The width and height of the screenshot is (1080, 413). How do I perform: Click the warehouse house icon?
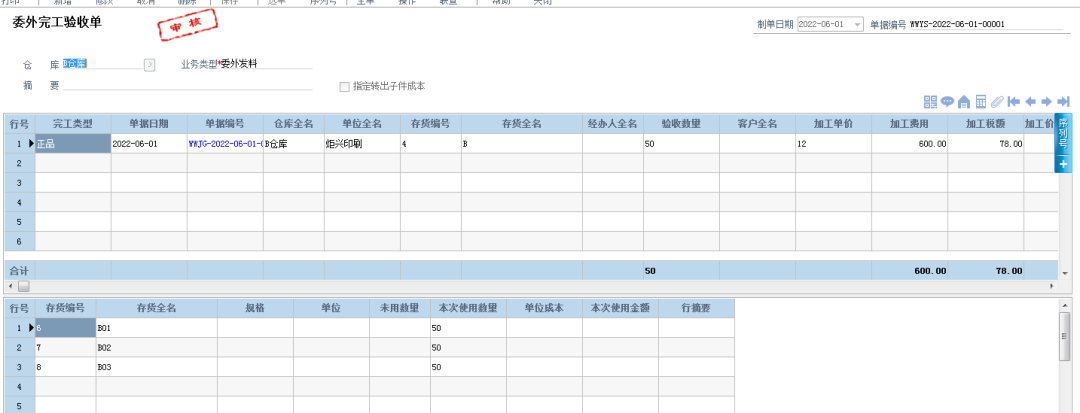click(x=964, y=101)
